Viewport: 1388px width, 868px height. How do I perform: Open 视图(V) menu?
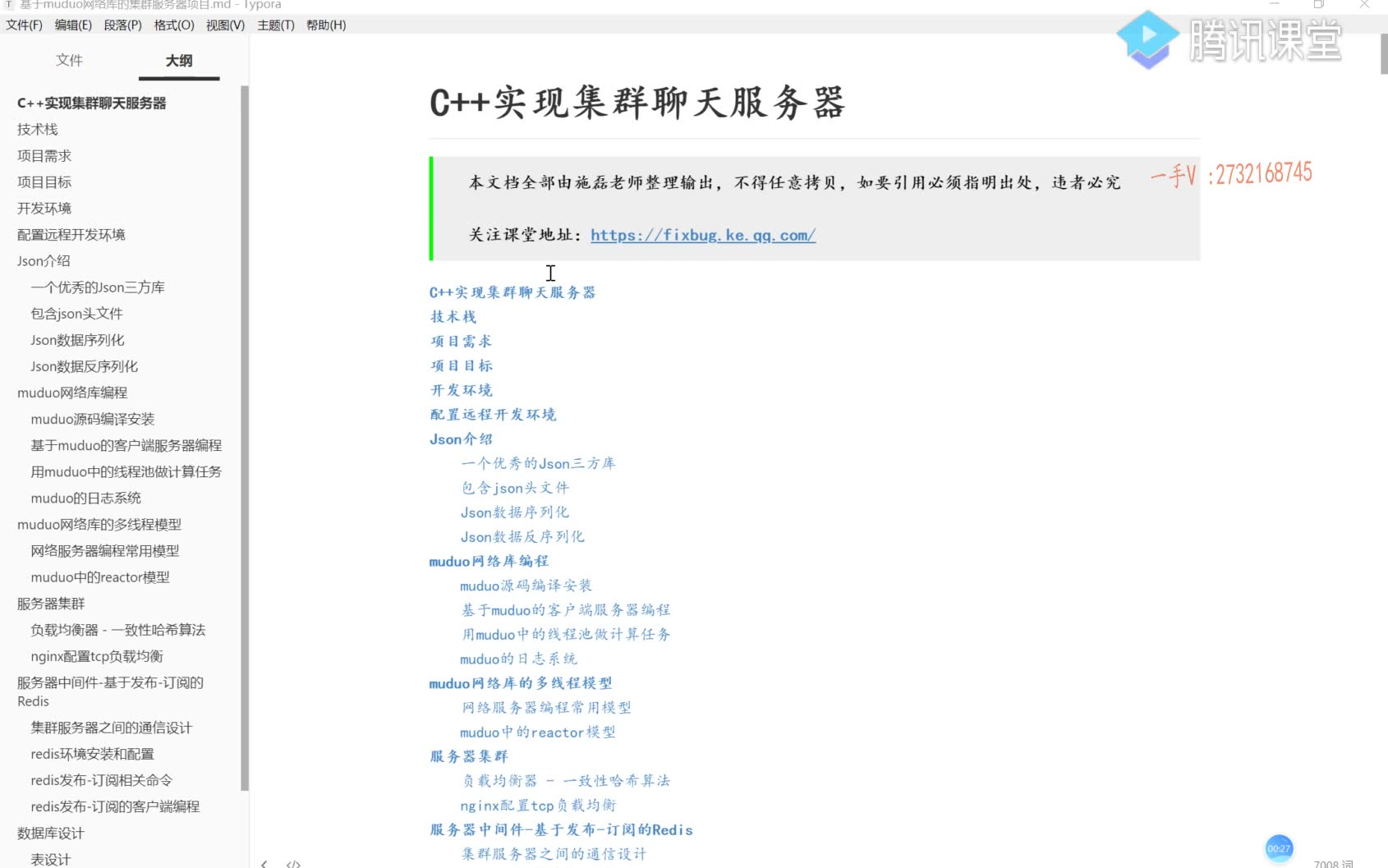click(x=225, y=25)
